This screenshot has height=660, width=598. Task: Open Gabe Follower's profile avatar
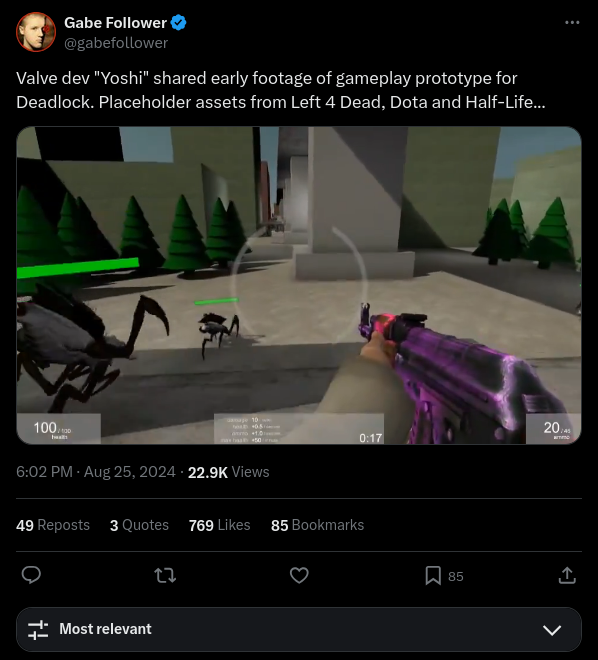36,32
